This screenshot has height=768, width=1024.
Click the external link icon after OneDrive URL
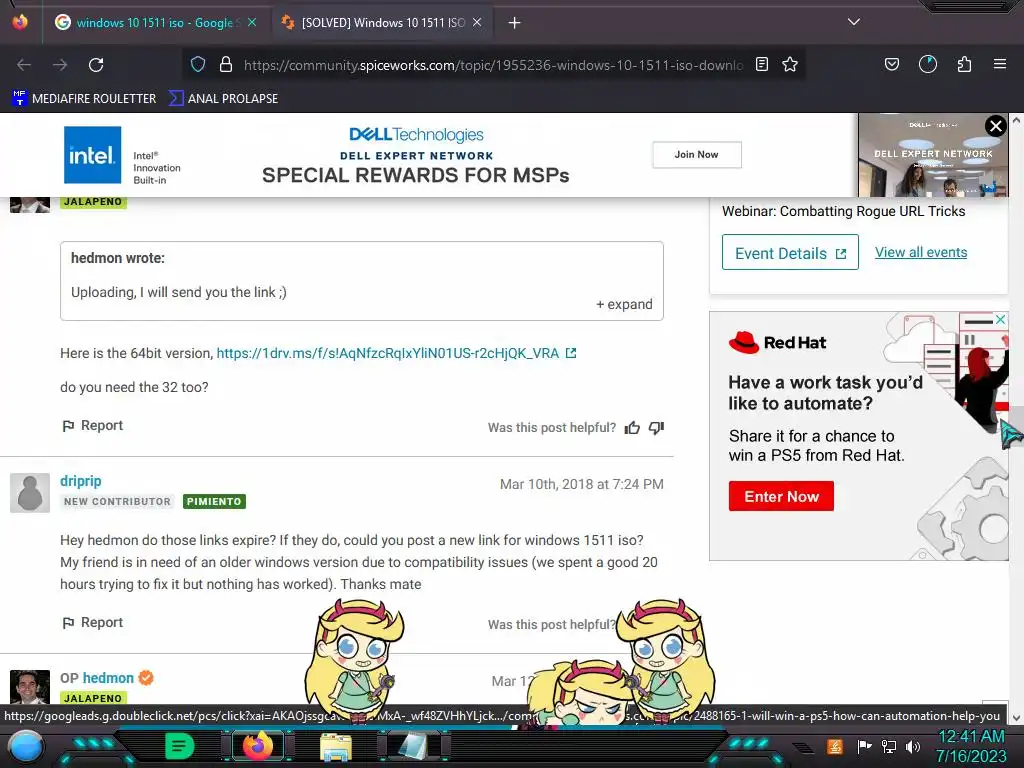[x=571, y=353]
